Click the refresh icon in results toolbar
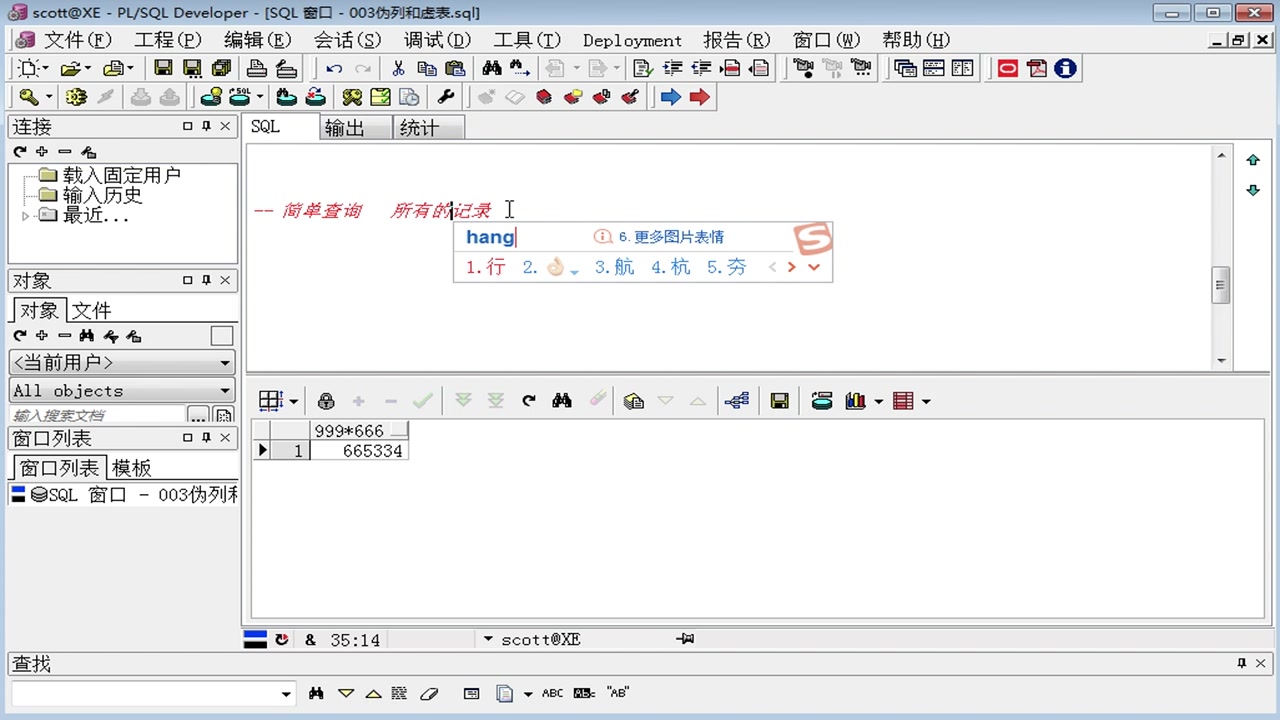The image size is (1280, 720). point(529,401)
